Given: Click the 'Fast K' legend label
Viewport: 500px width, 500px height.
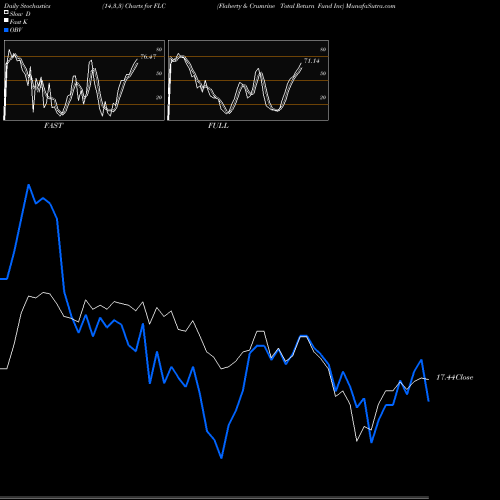Looking at the screenshot, I should pos(18,22).
